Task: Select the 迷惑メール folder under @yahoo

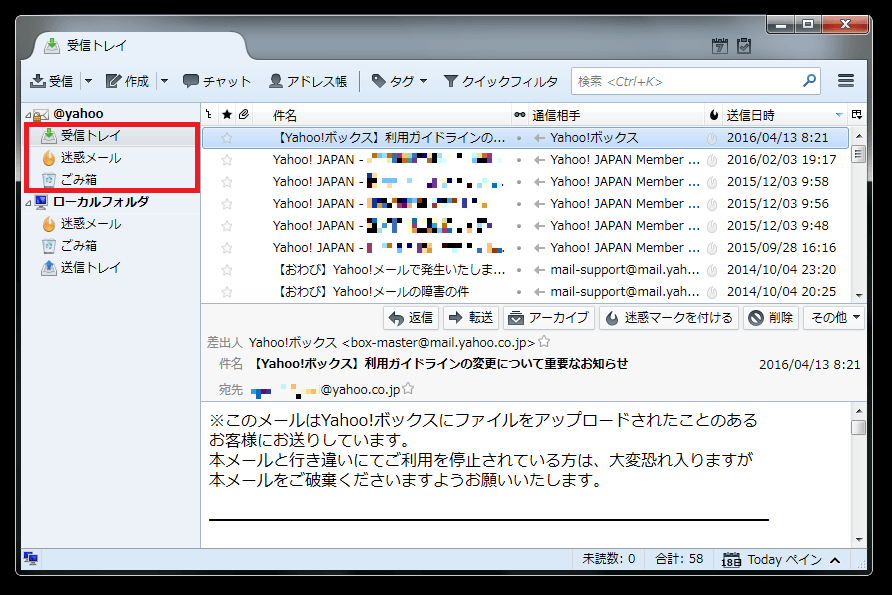Action: click(x=90, y=158)
